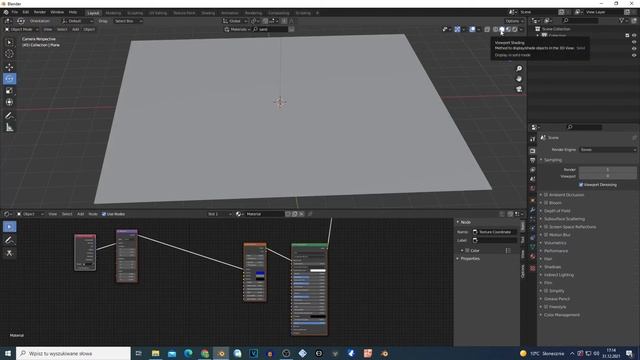Switch viewport shading to wireframe

click(496, 29)
